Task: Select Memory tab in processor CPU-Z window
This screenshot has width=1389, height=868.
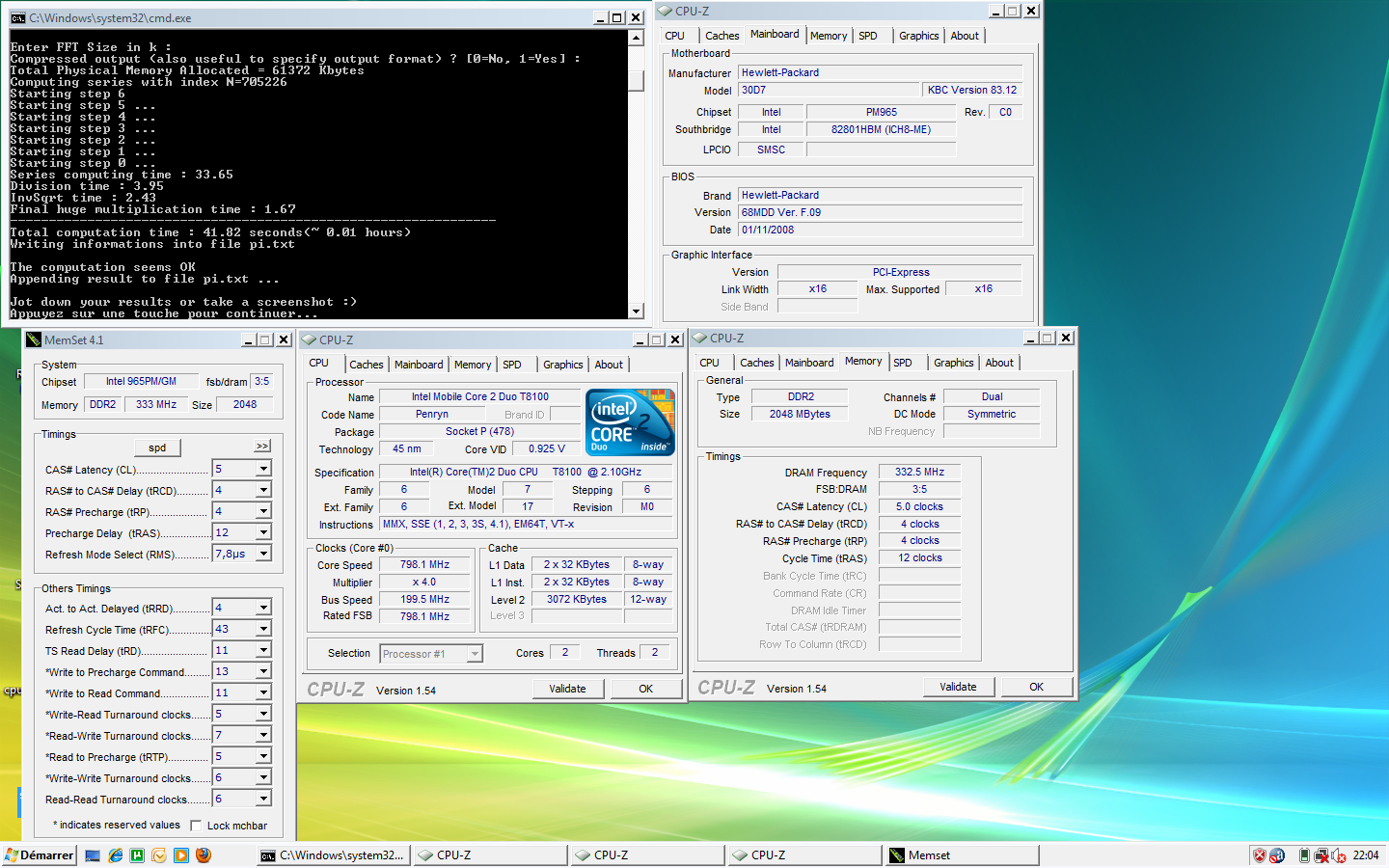Action: tap(473, 365)
